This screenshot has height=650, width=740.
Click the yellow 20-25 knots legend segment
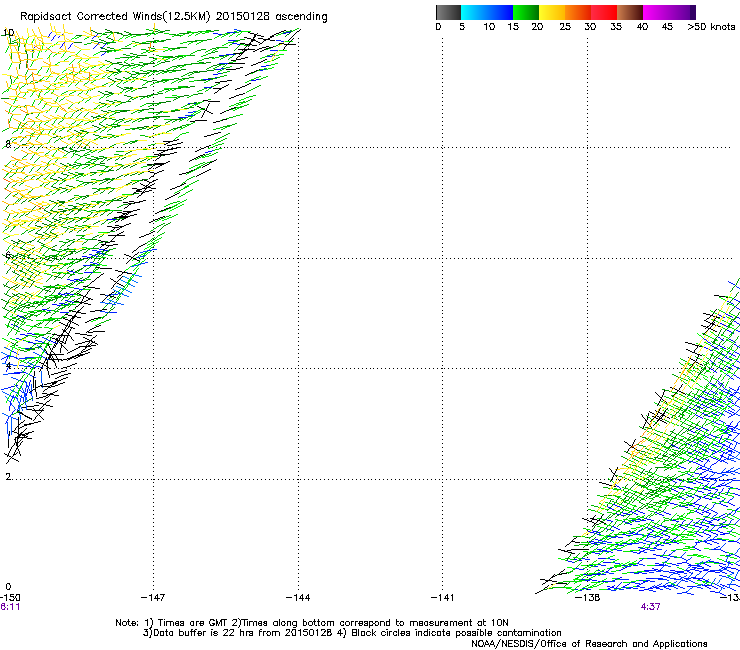(x=552, y=12)
